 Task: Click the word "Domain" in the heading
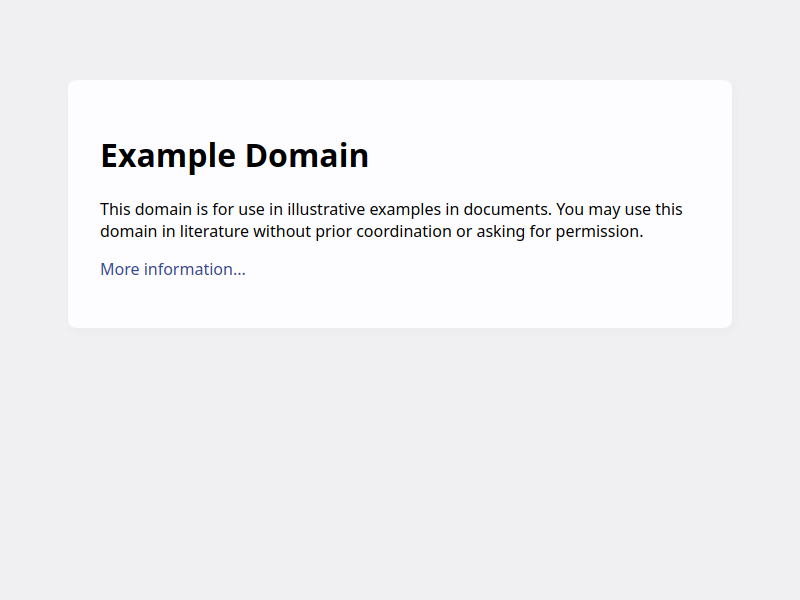point(307,156)
